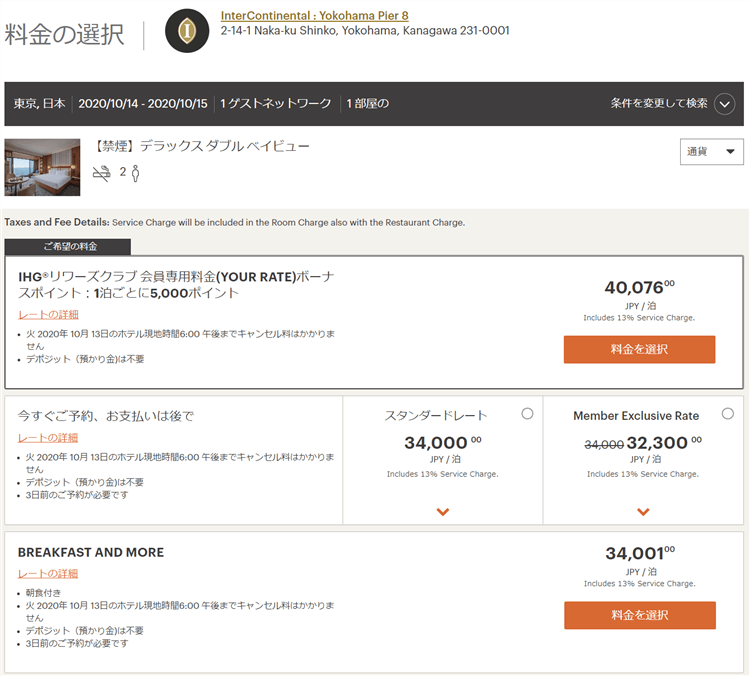Click the BREAKFAST AND MORE rate heading
750x676 pixels.
click(91, 552)
